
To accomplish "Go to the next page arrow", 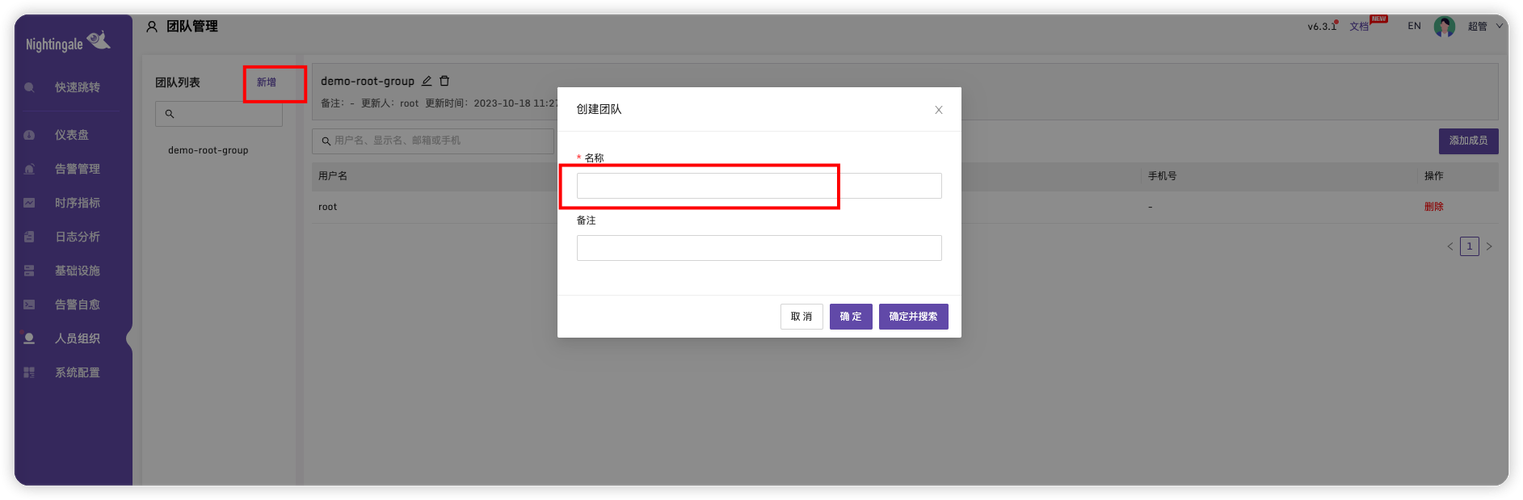I will (x=1489, y=246).
